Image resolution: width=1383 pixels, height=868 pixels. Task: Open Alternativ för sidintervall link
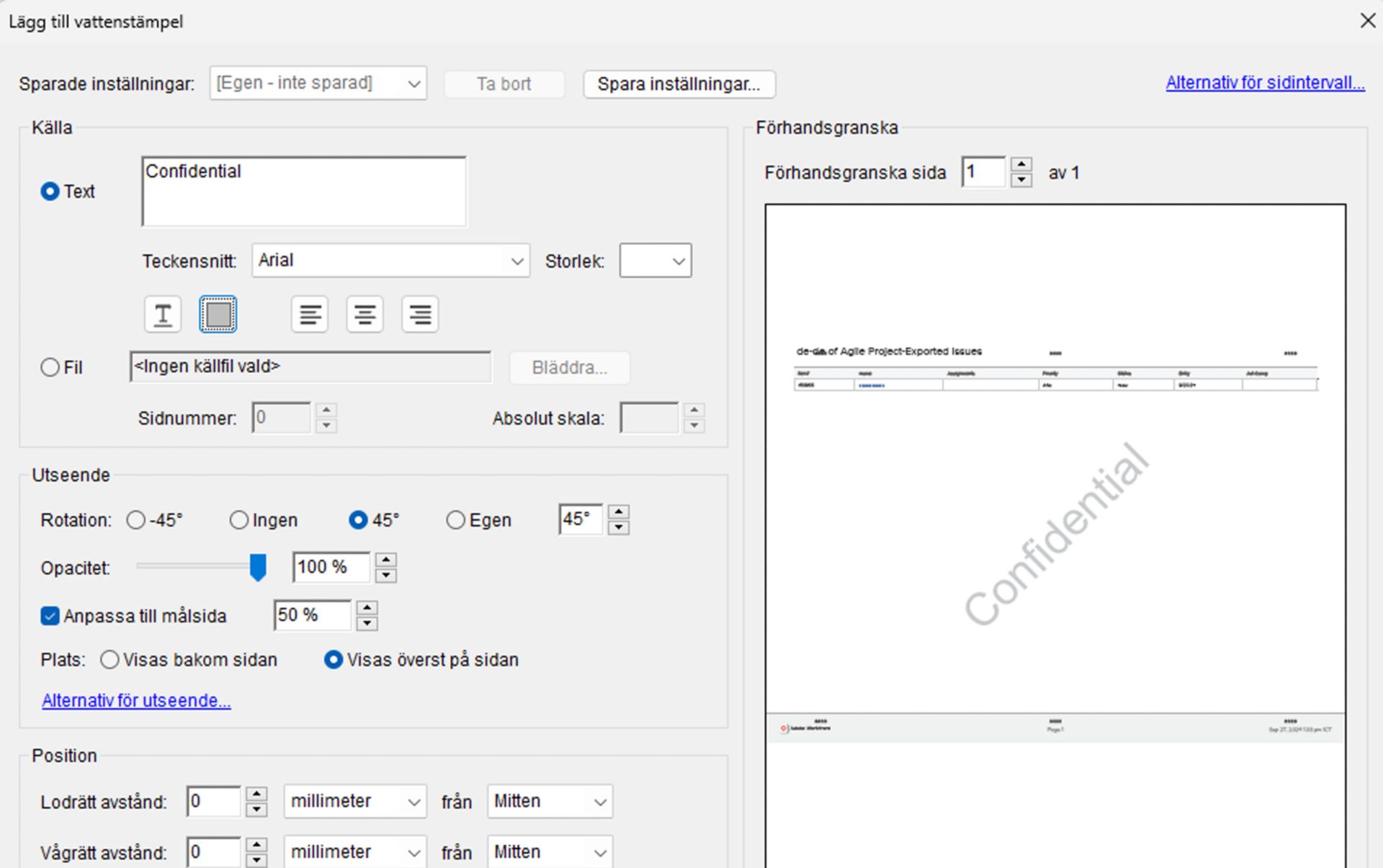coord(1264,83)
